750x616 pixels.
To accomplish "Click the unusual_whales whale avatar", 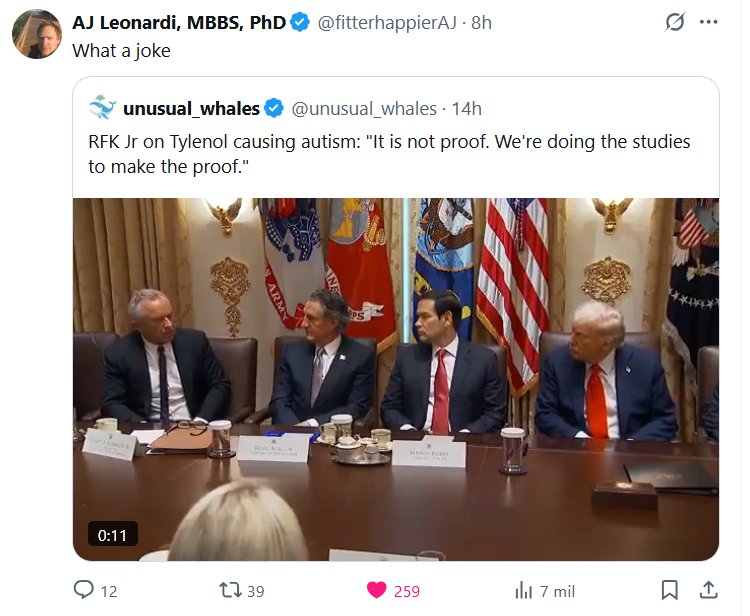I will coord(102,108).
